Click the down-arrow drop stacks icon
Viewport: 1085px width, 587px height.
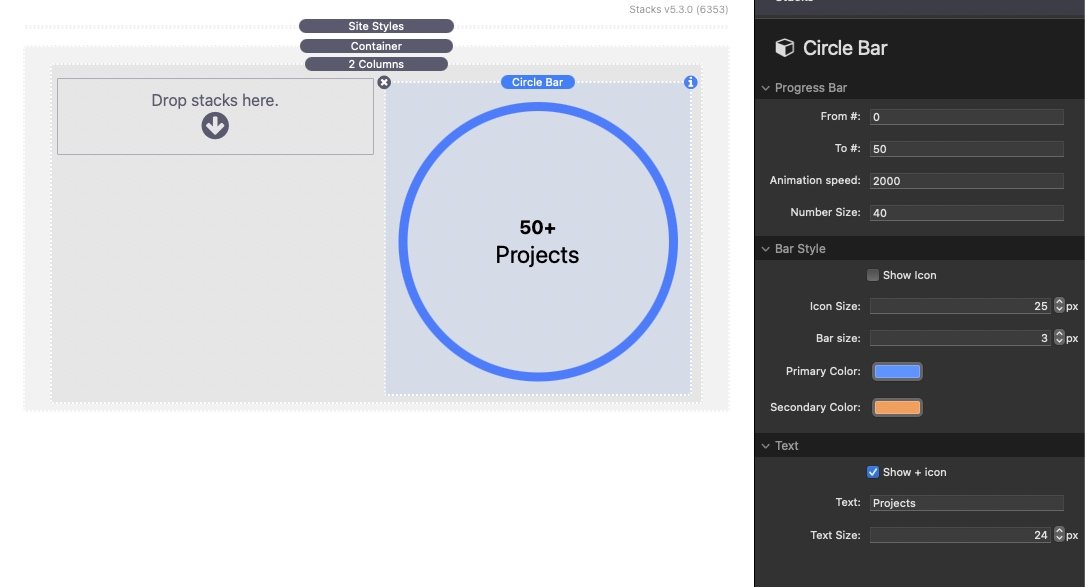coord(215,125)
